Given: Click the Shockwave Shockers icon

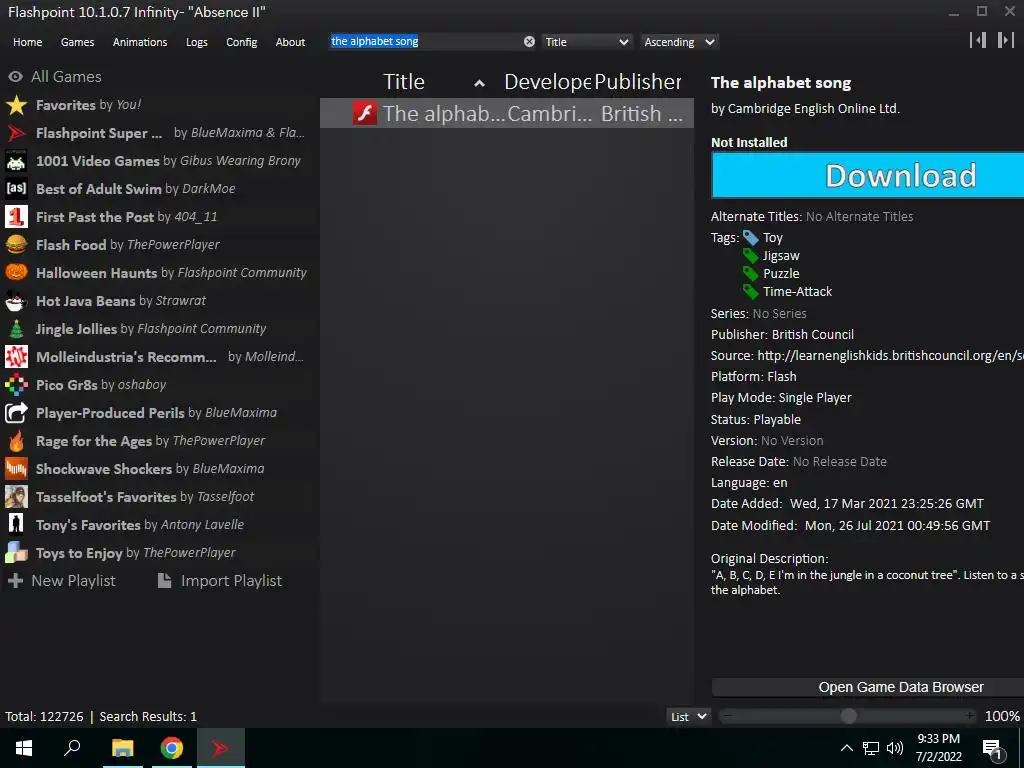Looking at the screenshot, I should [16, 469].
